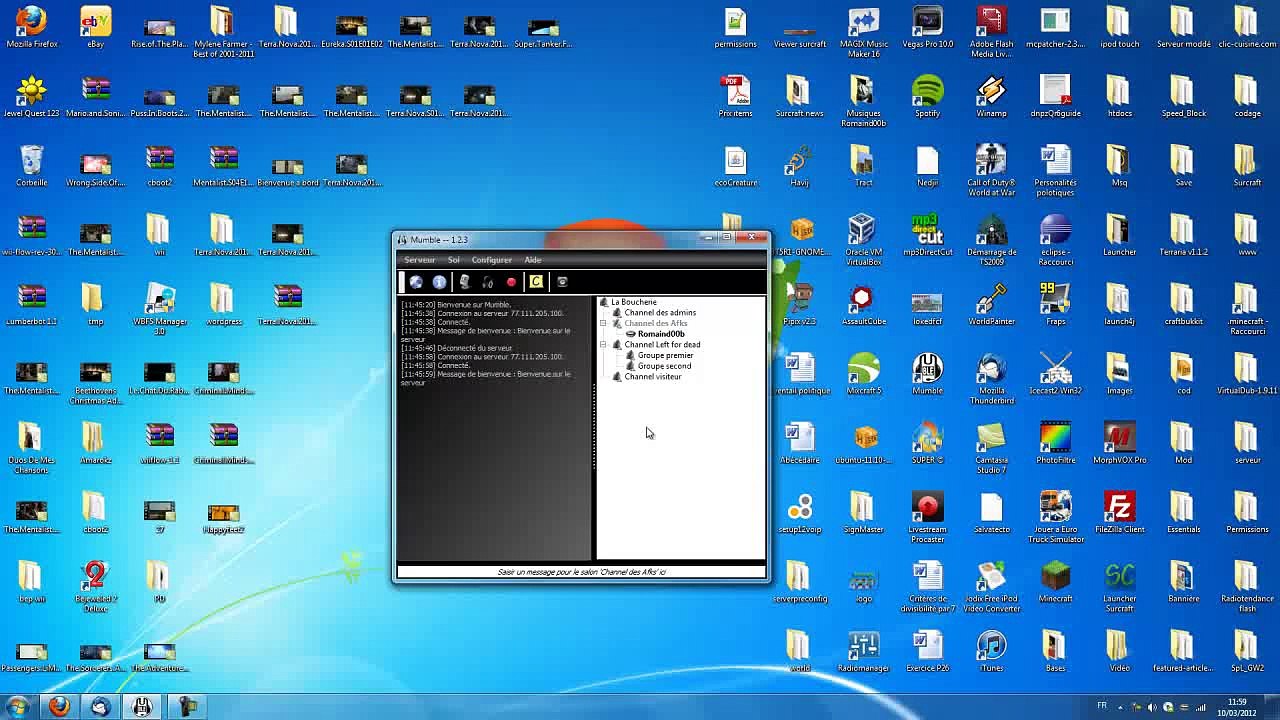The height and width of the screenshot is (720, 1280).
Task: Open the eclipse Raccourci desktop icon
Action: click(1055, 240)
